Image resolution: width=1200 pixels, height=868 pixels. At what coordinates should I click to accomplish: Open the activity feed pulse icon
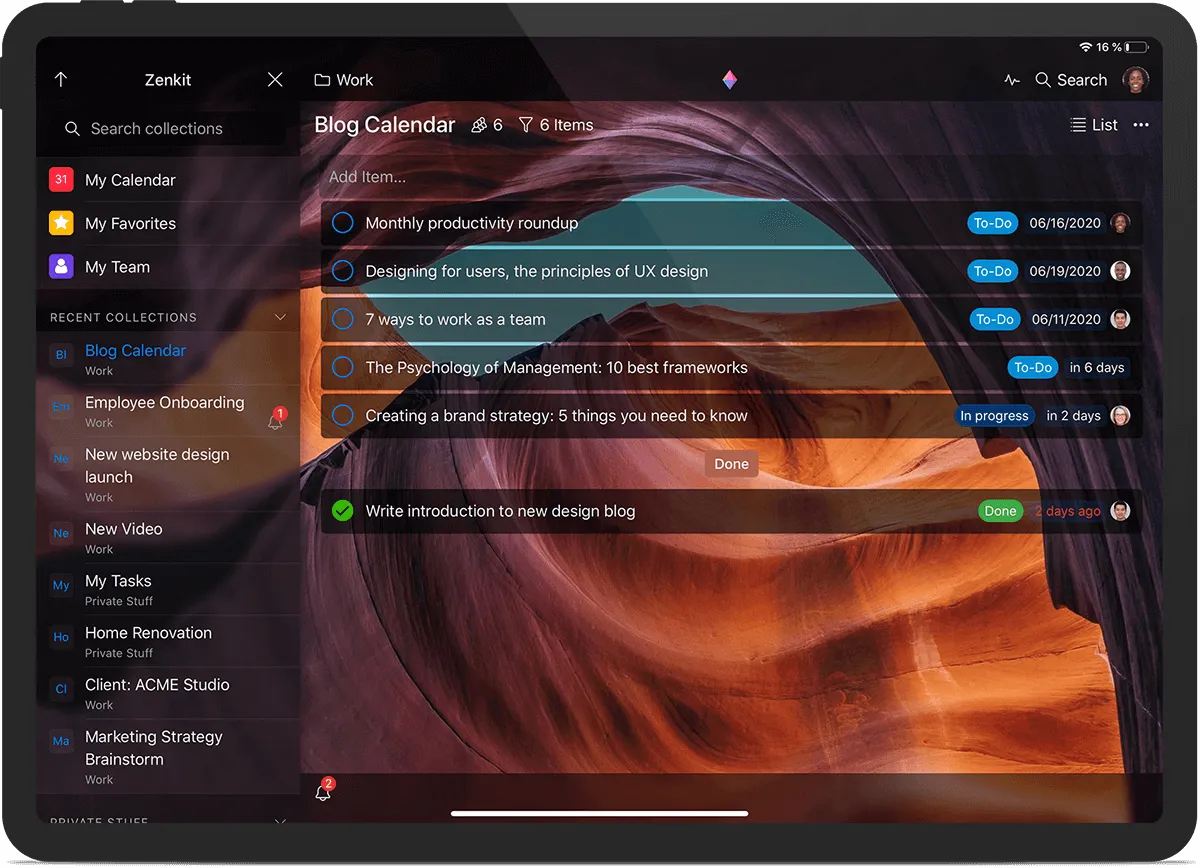pos(1013,79)
